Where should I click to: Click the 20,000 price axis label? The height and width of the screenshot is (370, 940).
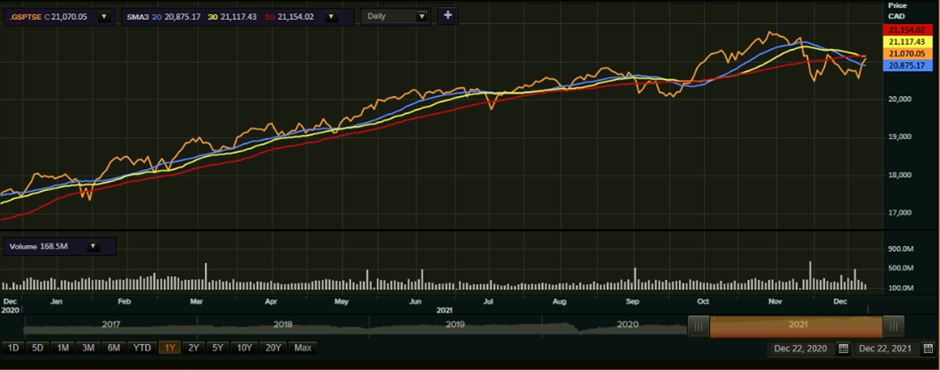pyautogui.click(x=900, y=99)
